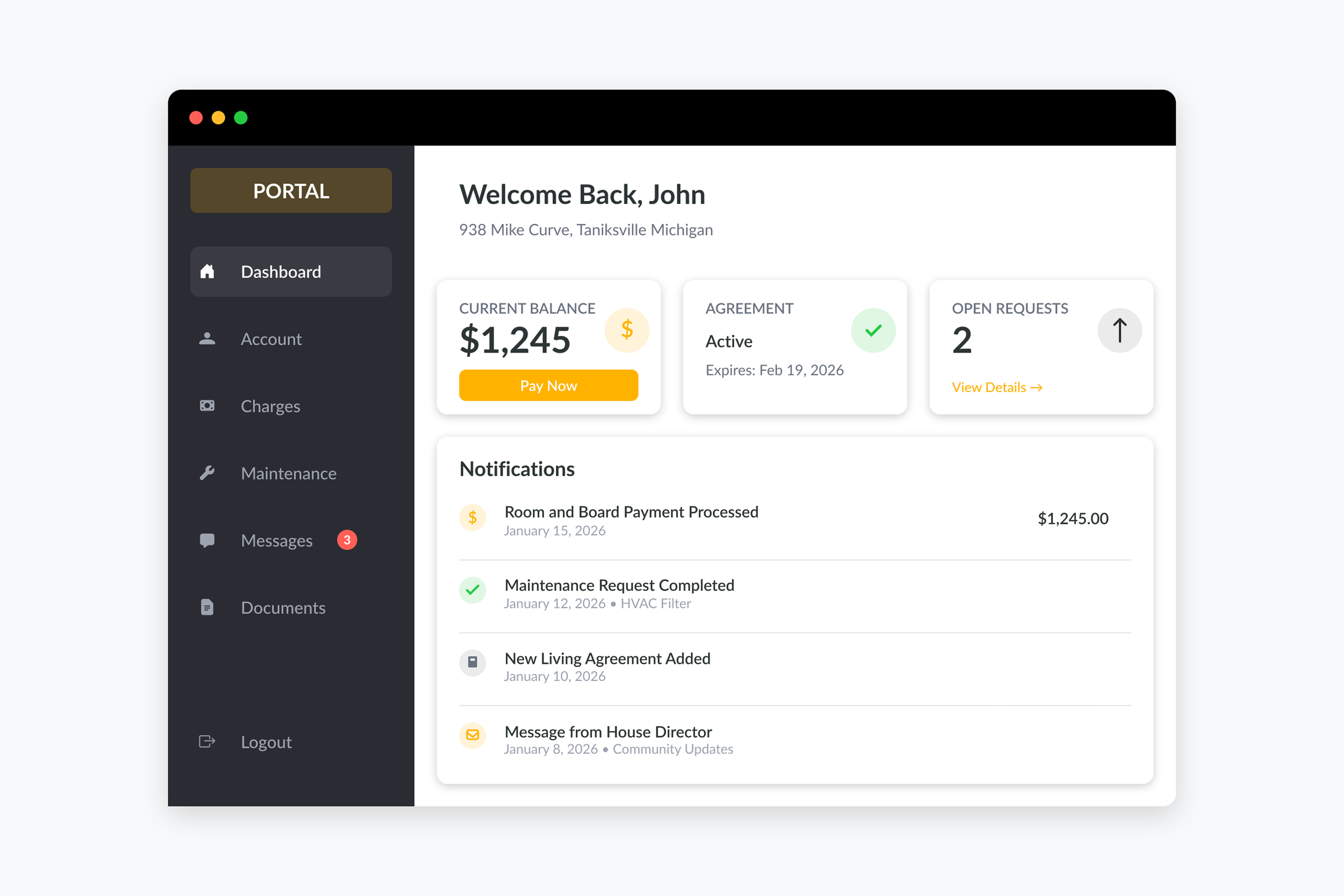Click the Logout exit icon
The width and height of the screenshot is (1344, 896).
pyautogui.click(x=207, y=742)
